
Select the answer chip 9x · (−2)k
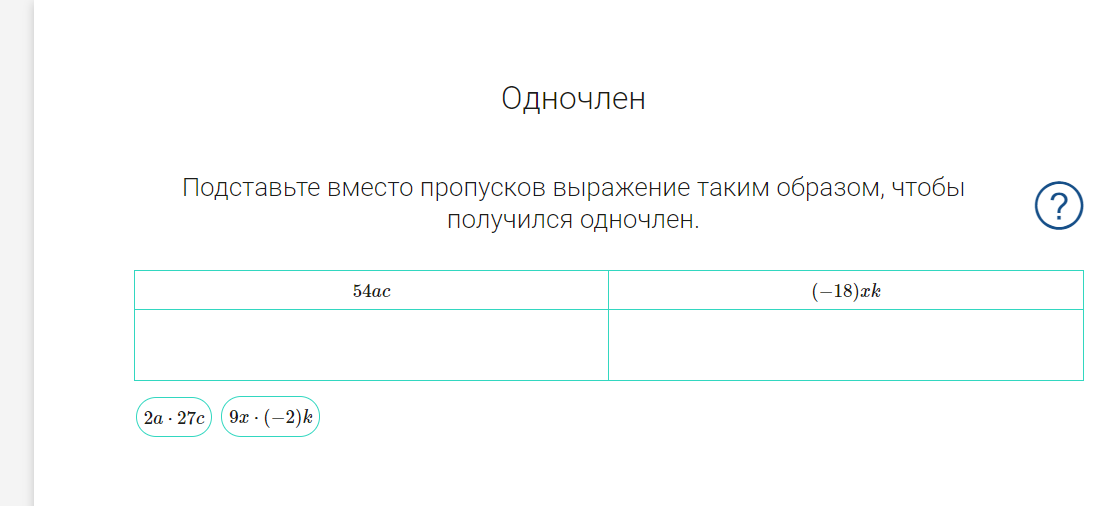click(271, 417)
